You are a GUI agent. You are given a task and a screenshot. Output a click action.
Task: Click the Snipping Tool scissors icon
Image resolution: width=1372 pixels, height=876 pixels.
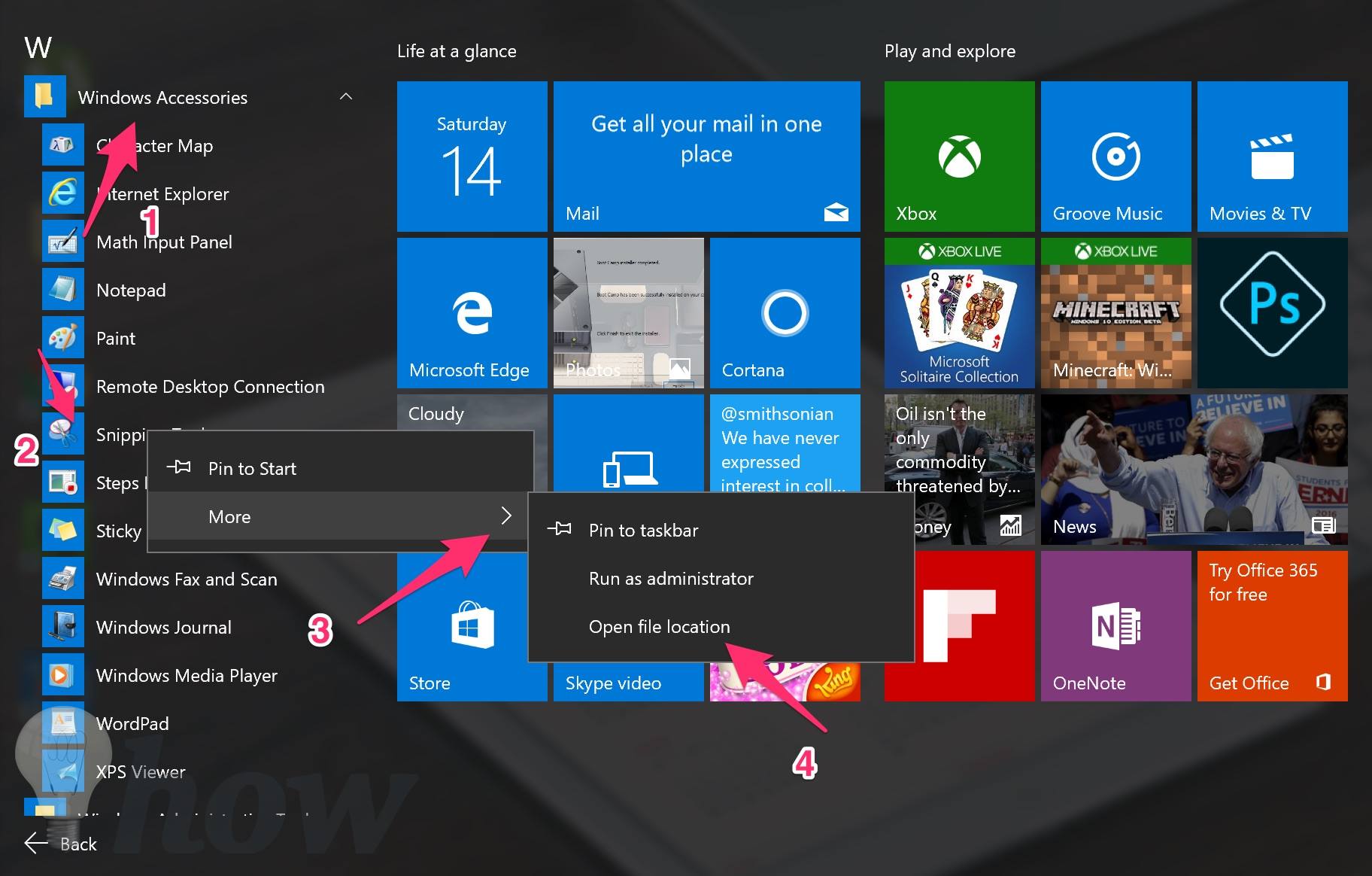[x=62, y=434]
